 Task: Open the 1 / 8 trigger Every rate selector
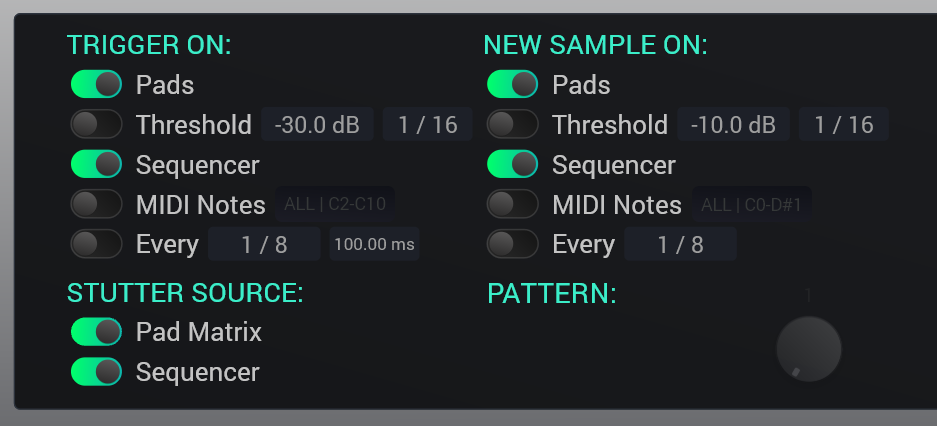click(264, 244)
